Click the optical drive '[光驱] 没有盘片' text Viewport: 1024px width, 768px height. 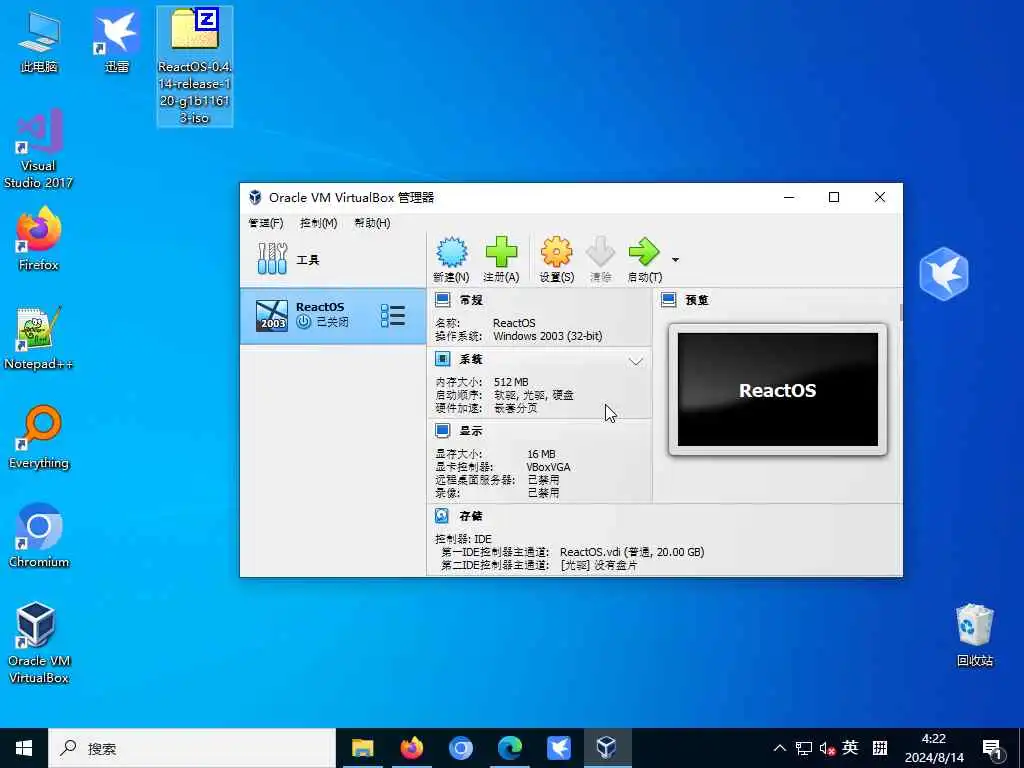click(x=599, y=566)
